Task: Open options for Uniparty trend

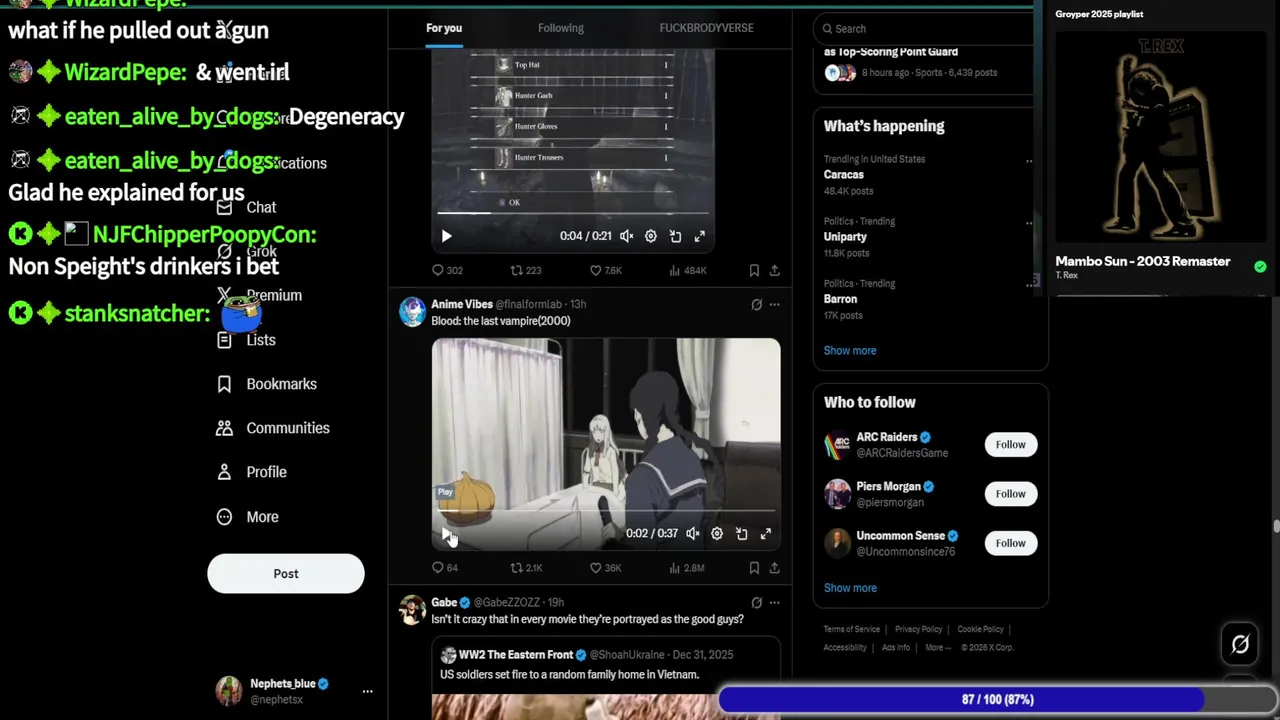Action: pyautogui.click(x=1028, y=222)
